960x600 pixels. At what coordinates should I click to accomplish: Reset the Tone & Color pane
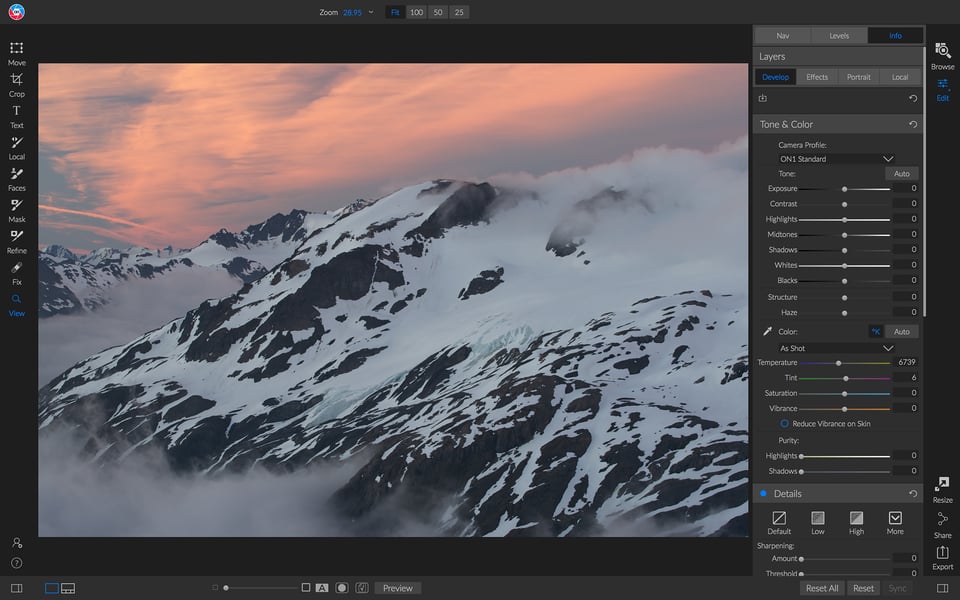pos(912,124)
